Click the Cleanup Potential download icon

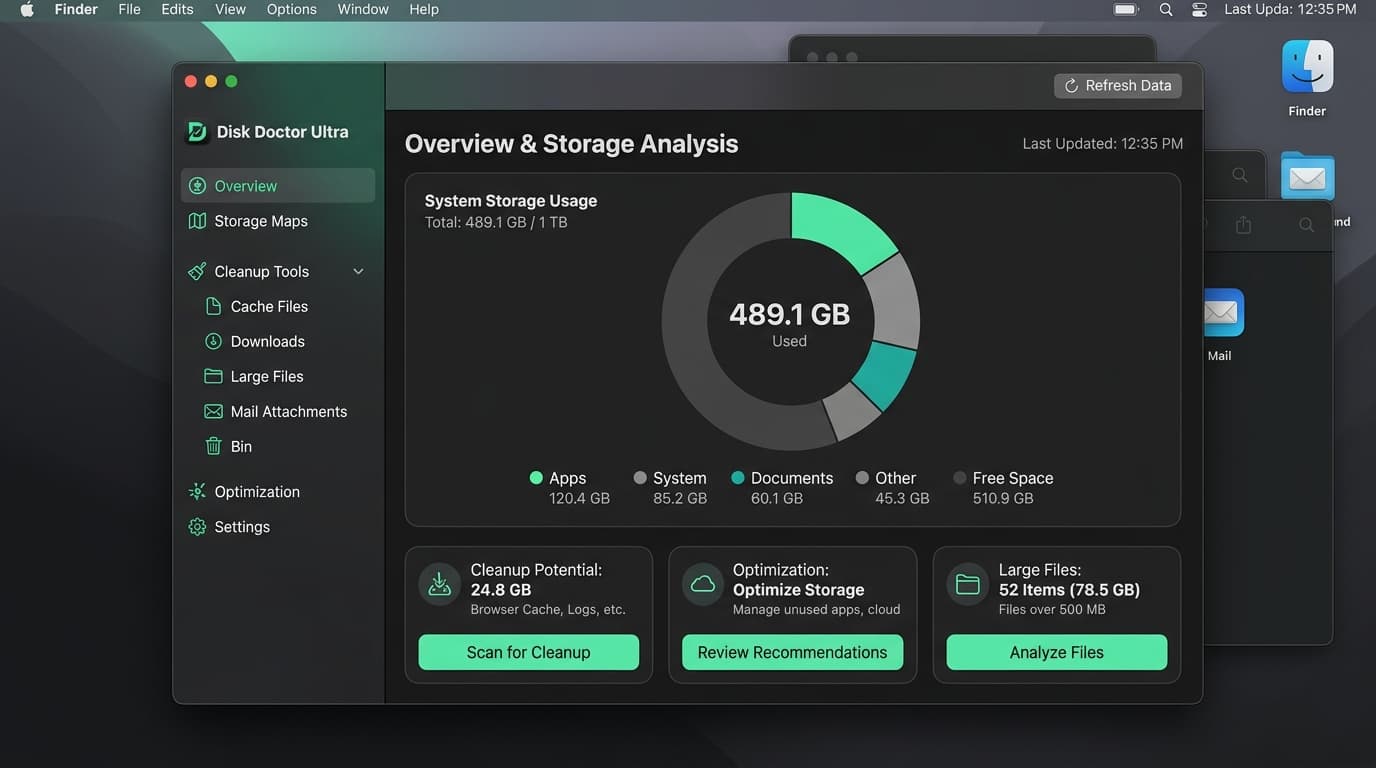(439, 585)
